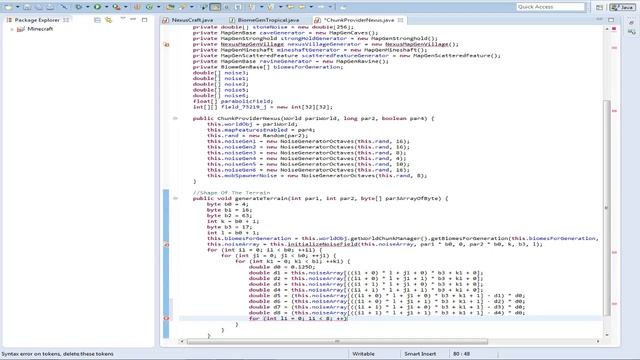640x360 pixels.
Task: Click the Save All icon
Action: point(39,7)
